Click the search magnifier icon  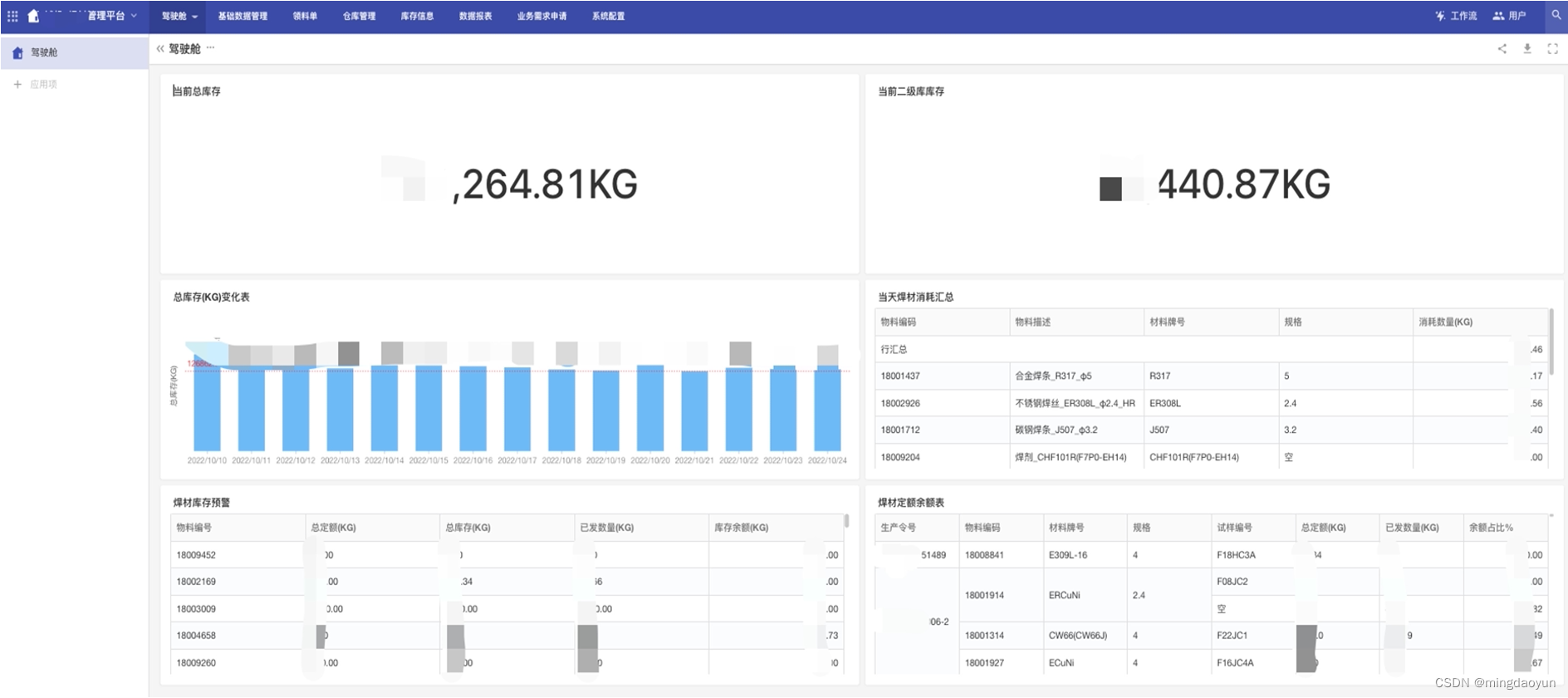coord(1556,15)
